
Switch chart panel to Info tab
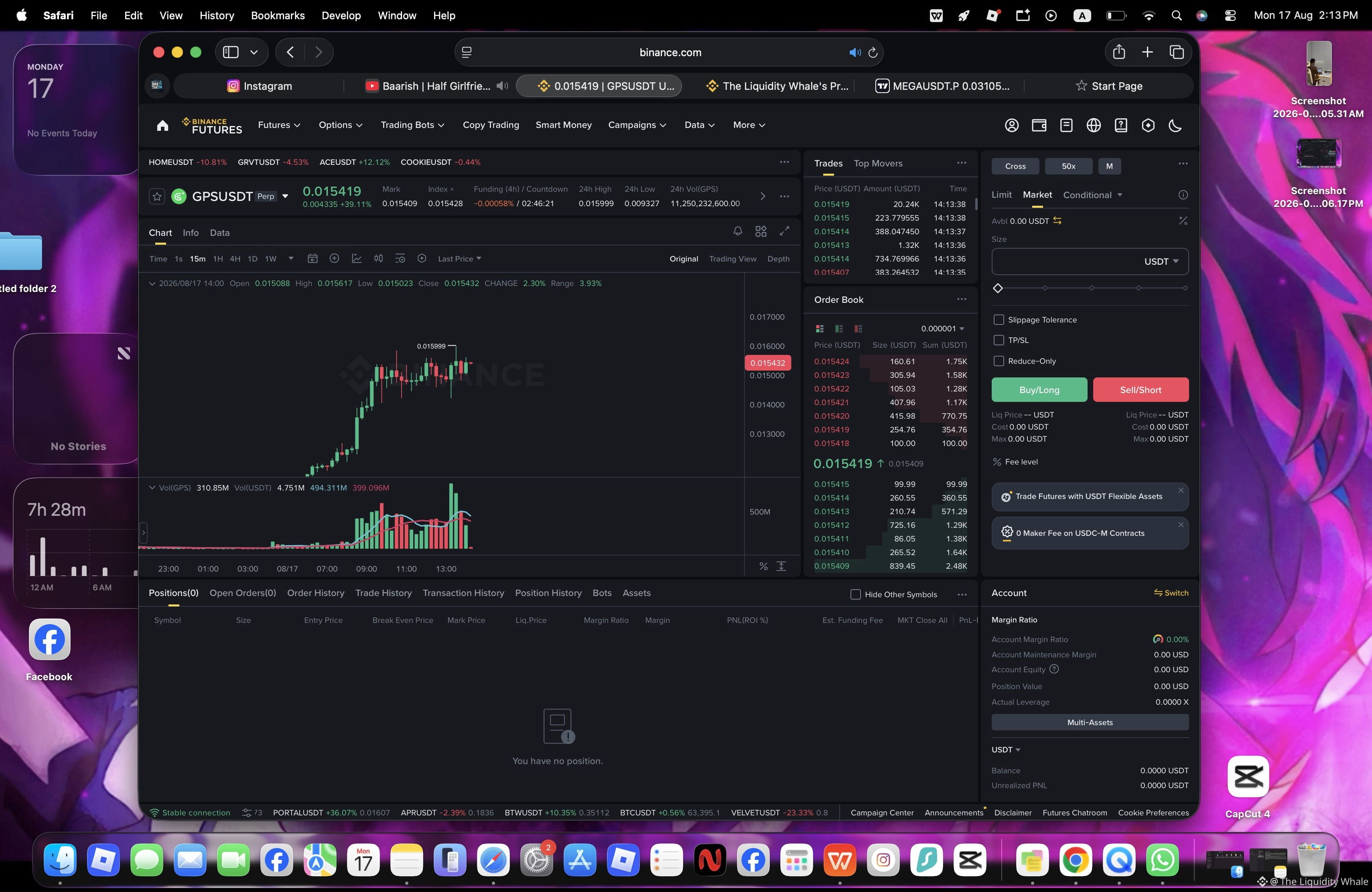pyautogui.click(x=191, y=233)
